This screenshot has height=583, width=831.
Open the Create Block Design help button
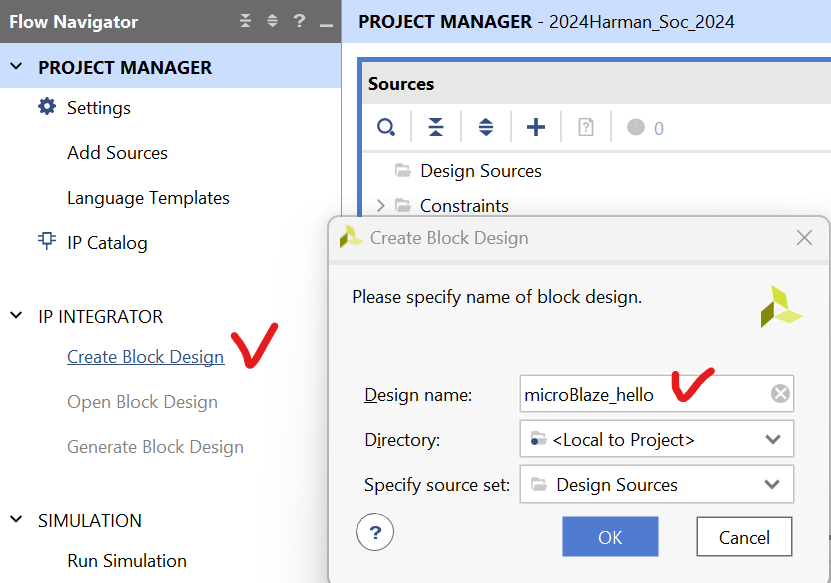coord(375,532)
